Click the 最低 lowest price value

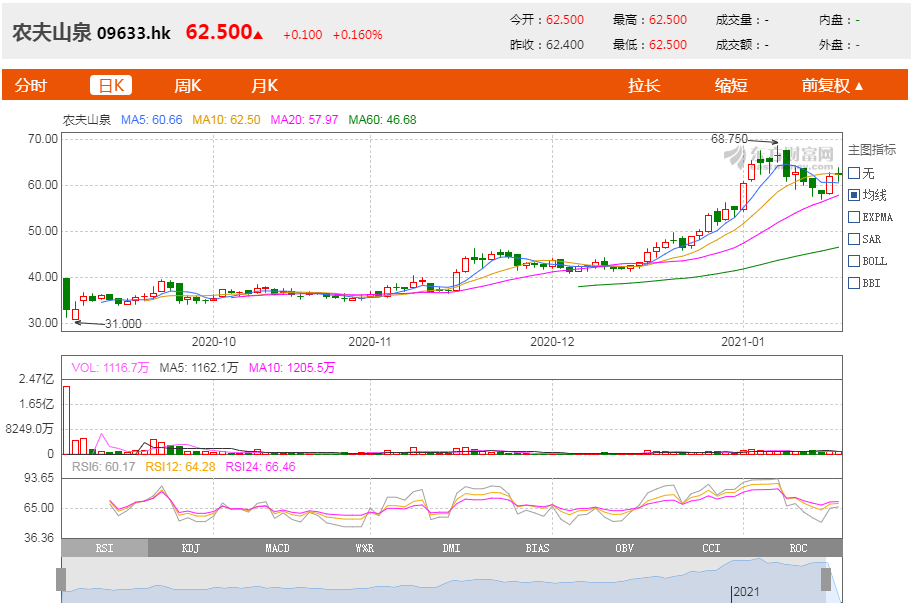668,45
